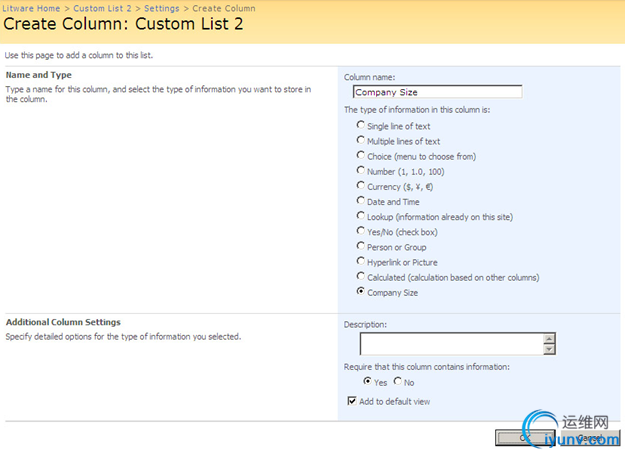Image resolution: width=625 pixels, height=456 pixels.
Task: Choose the Hyperlink or Picture type
Action: coord(361,261)
